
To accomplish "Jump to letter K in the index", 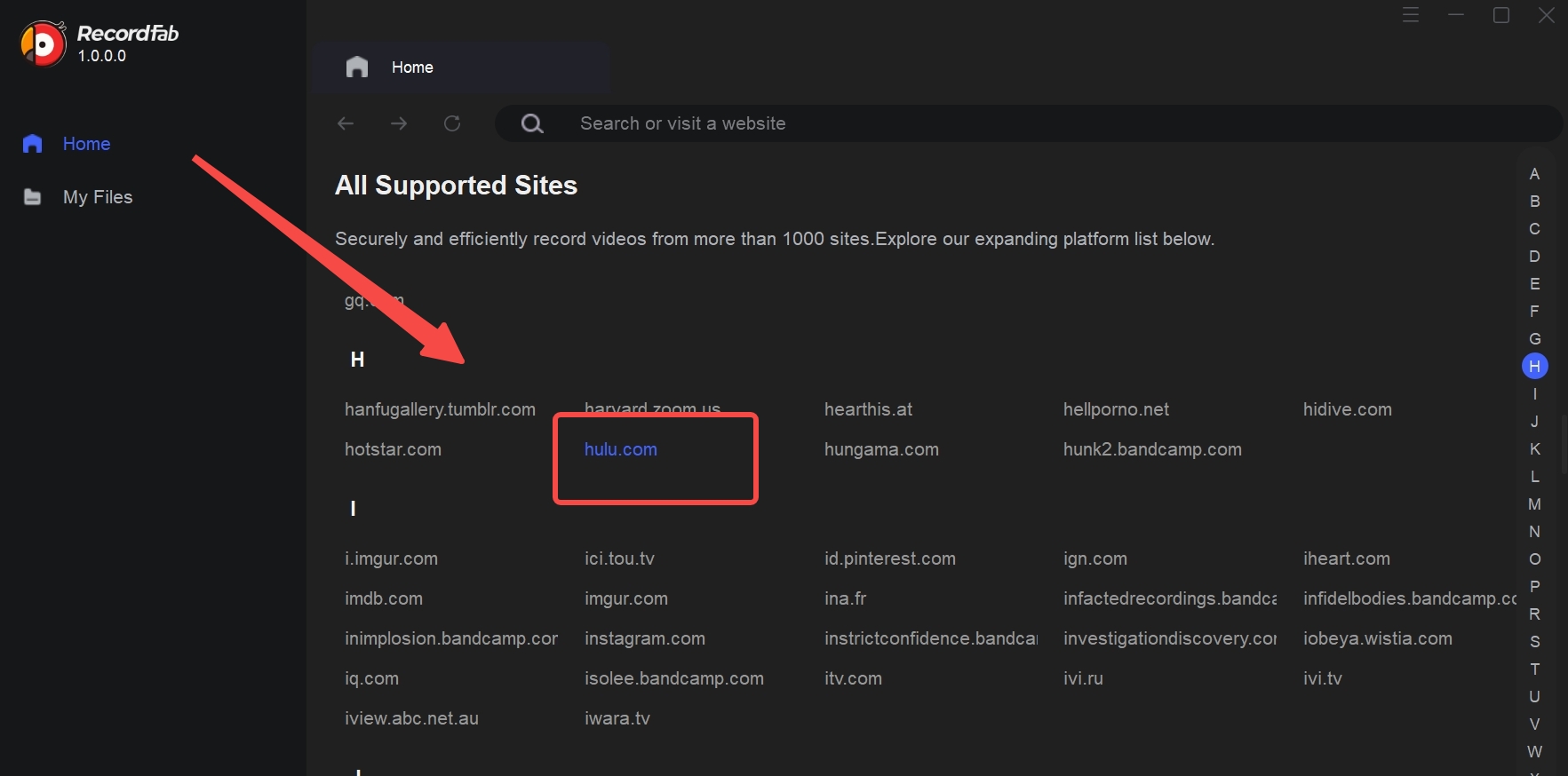I will click(1534, 449).
